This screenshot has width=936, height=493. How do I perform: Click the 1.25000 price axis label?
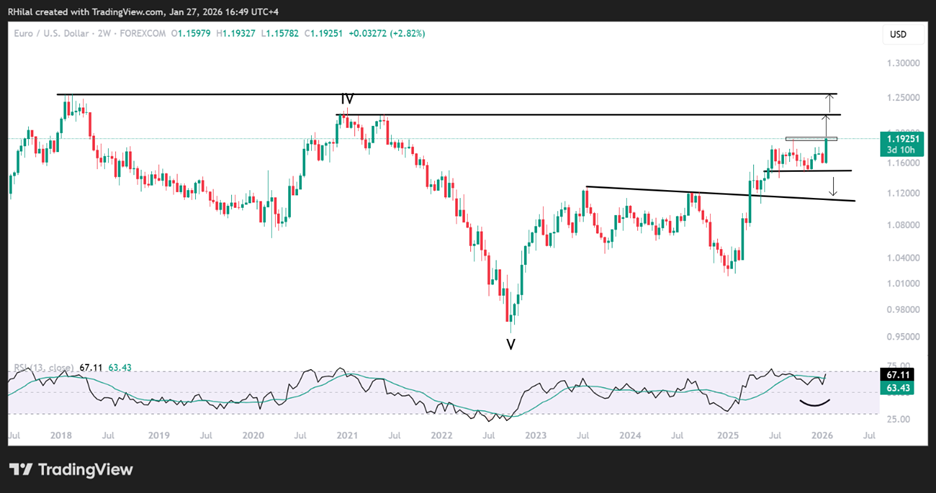pyautogui.click(x=902, y=98)
